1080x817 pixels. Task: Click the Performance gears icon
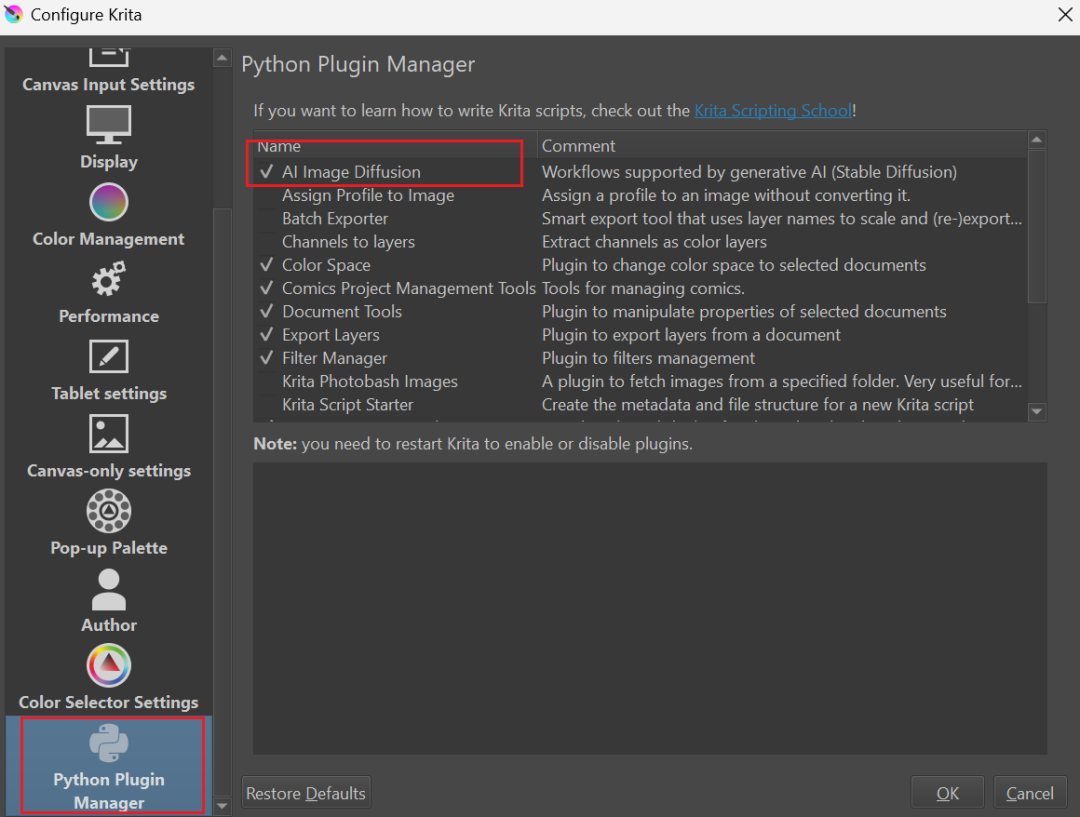tap(109, 279)
